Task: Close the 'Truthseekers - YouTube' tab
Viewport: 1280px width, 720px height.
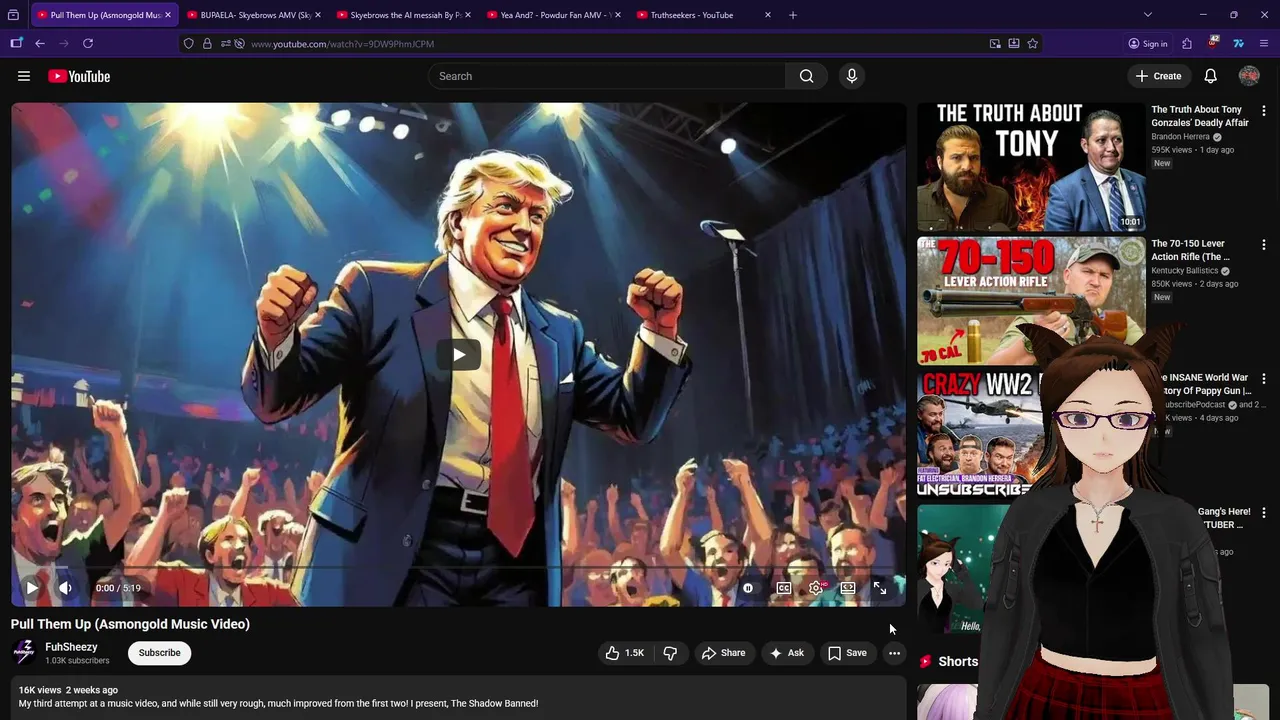Action: 768,15
